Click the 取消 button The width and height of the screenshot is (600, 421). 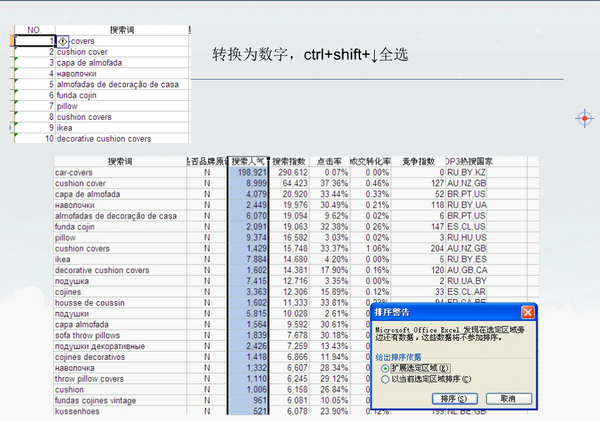(509, 398)
